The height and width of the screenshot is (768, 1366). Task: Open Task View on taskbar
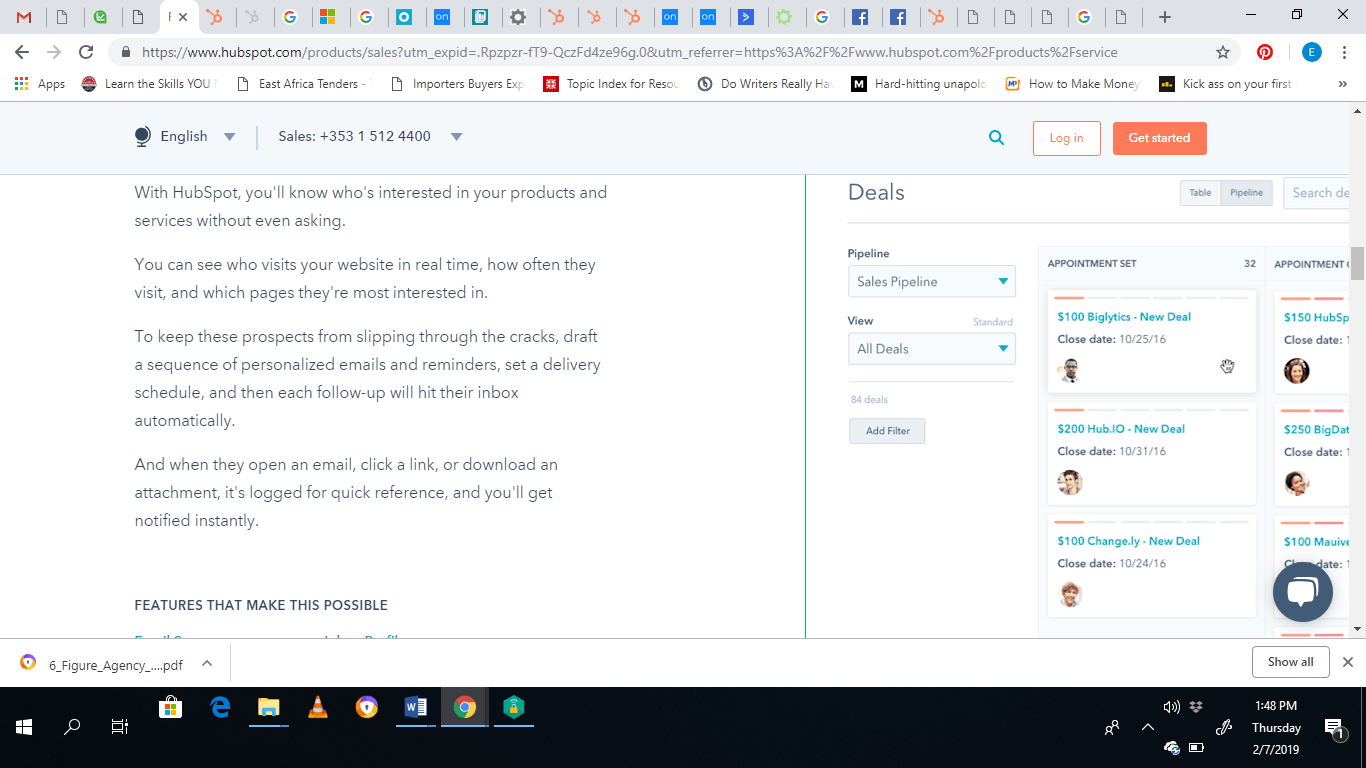click(120, 727)
